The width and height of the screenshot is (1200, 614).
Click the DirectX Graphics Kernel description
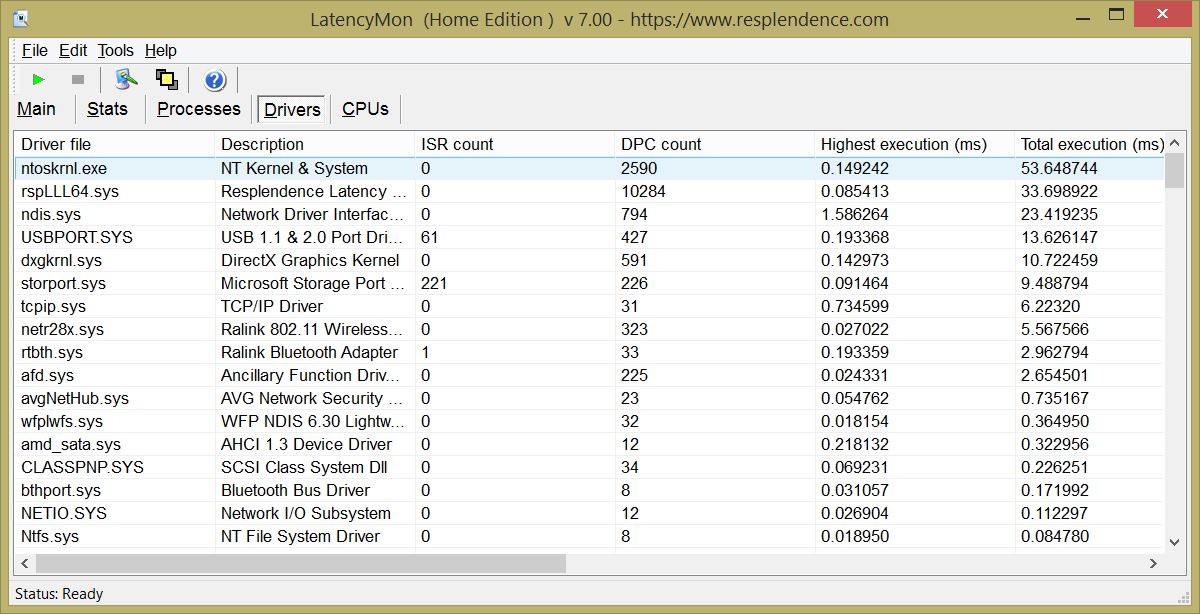(310, 260)
